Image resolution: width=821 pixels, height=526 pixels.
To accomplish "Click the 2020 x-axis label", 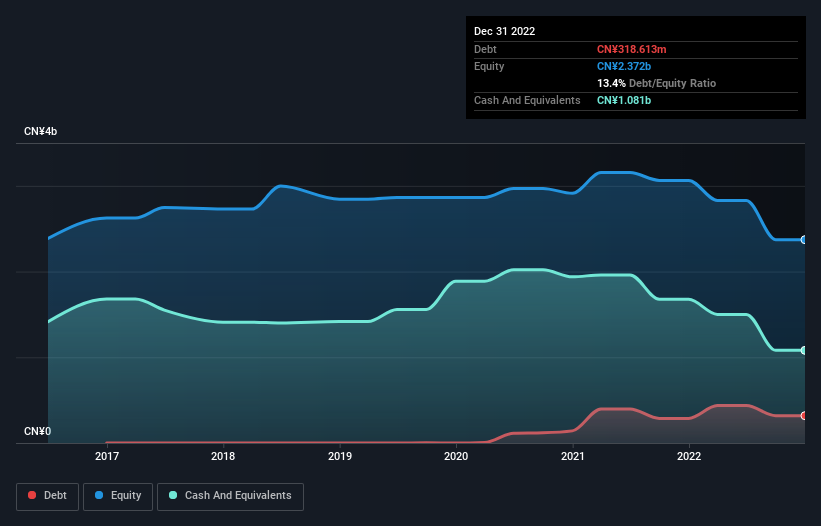I will coord(456,456).
